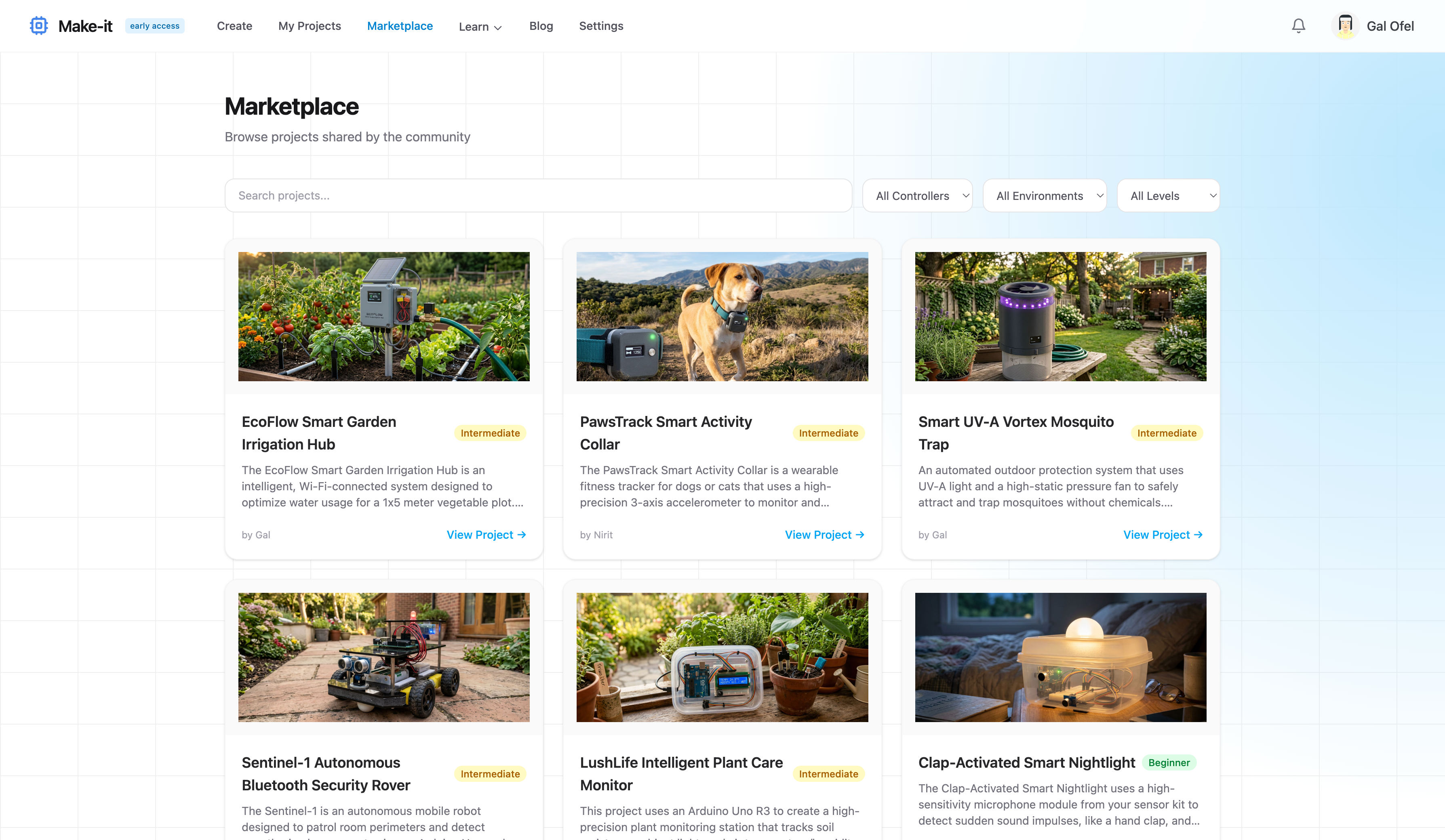Image resolution: width=1445 pixels, height=840 pixels.
Task: Click Gal Ofel's avatar picture
Action: [1345, 26]
